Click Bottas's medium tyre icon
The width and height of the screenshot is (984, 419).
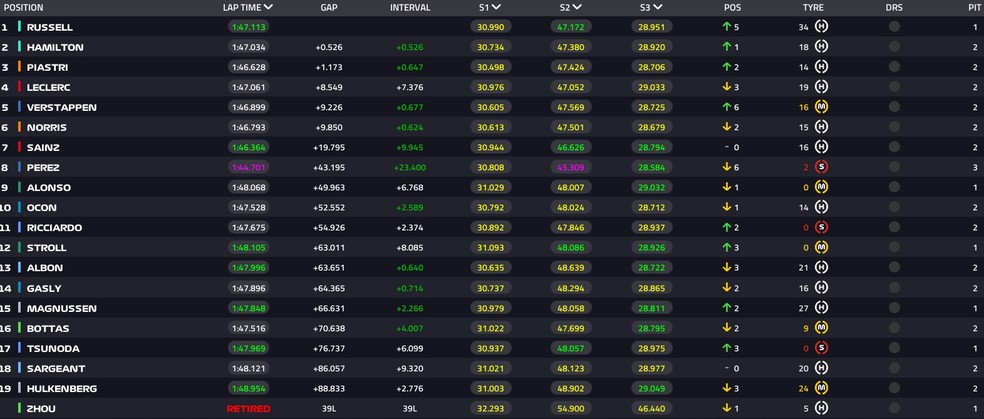[821, 327]
